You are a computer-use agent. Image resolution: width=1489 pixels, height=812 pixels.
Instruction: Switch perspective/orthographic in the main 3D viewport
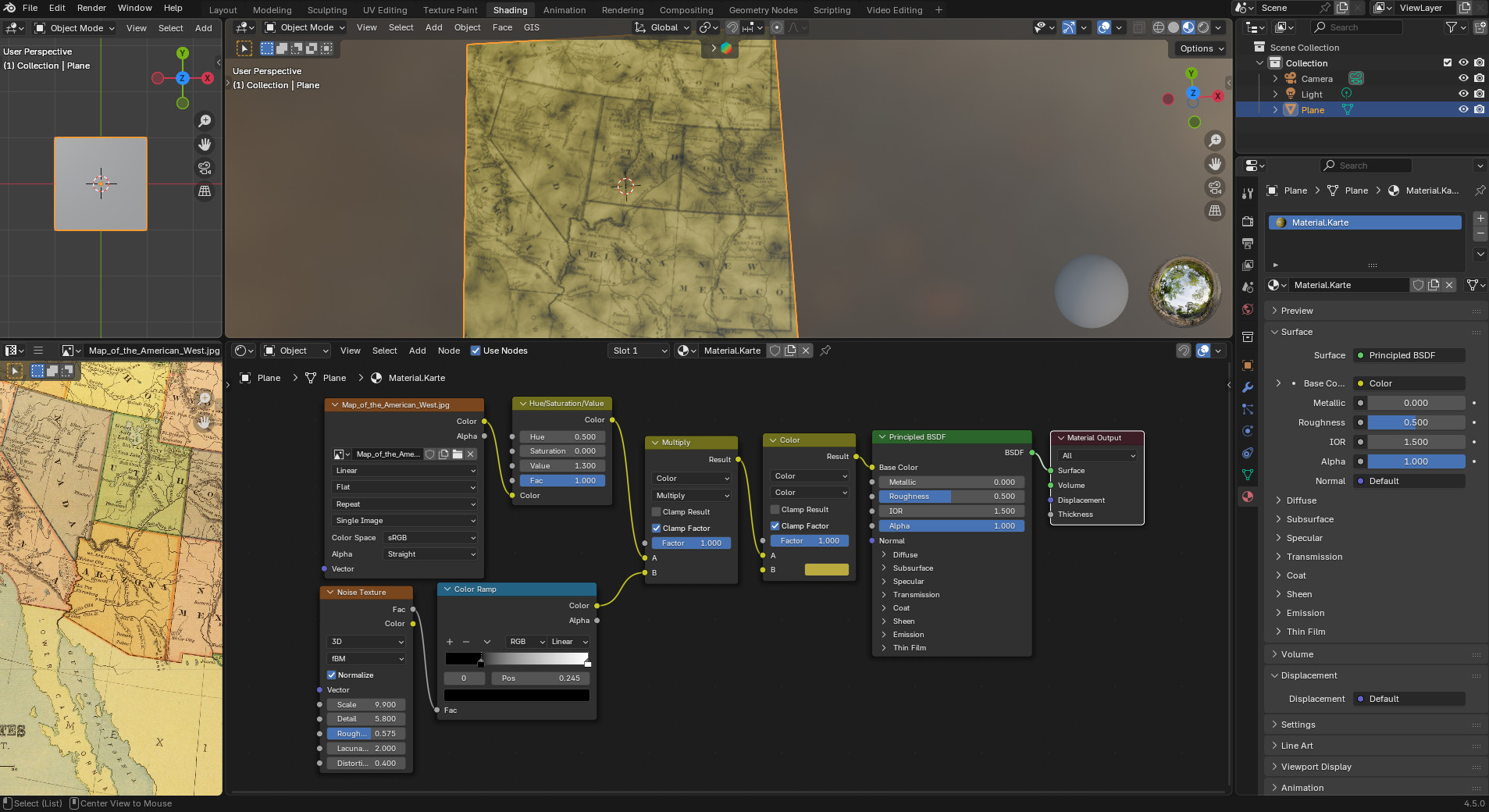1215,211
